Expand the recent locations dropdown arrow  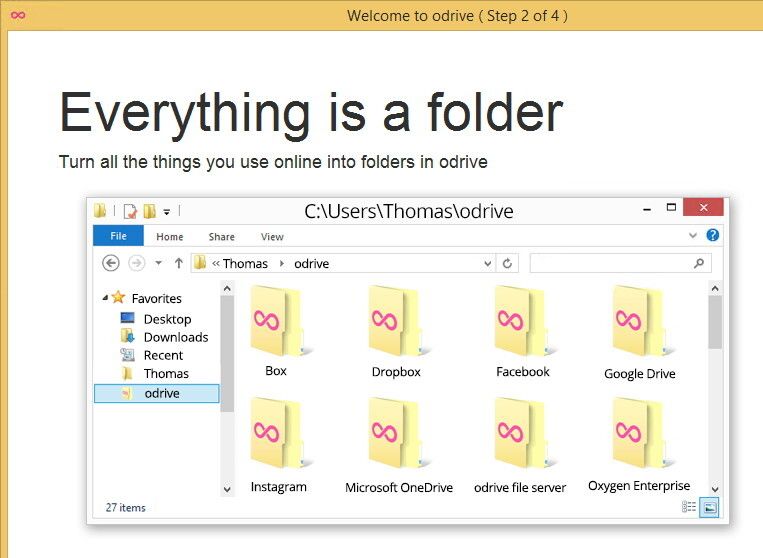click(158, 263)
